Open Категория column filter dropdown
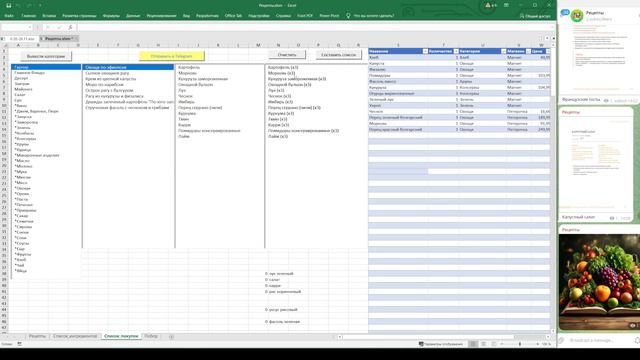Image resolution: width=640 pixels, height=360 pixels. [503, 51]
